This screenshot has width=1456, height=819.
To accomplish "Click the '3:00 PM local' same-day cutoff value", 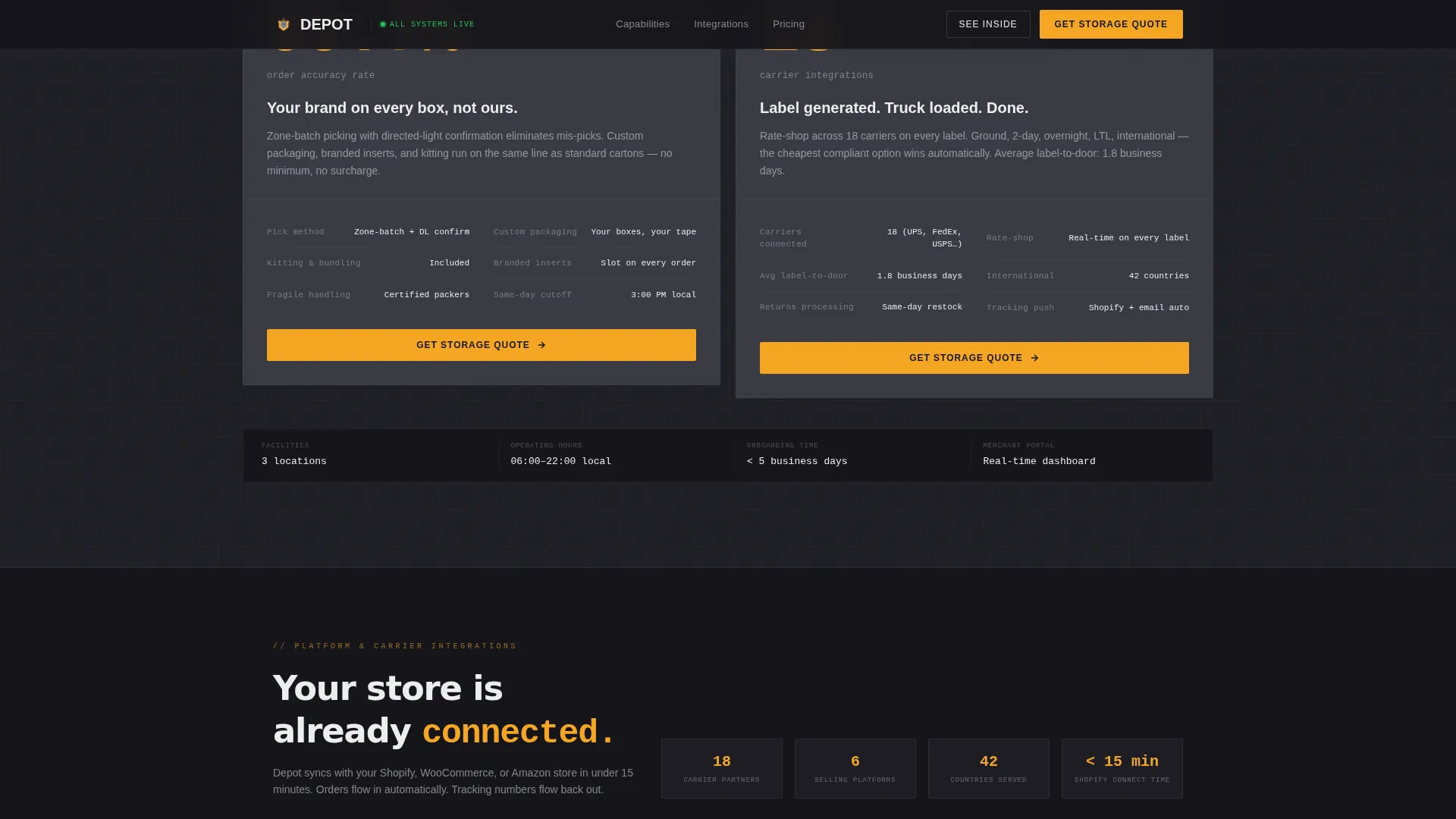I will coord(664,295).
